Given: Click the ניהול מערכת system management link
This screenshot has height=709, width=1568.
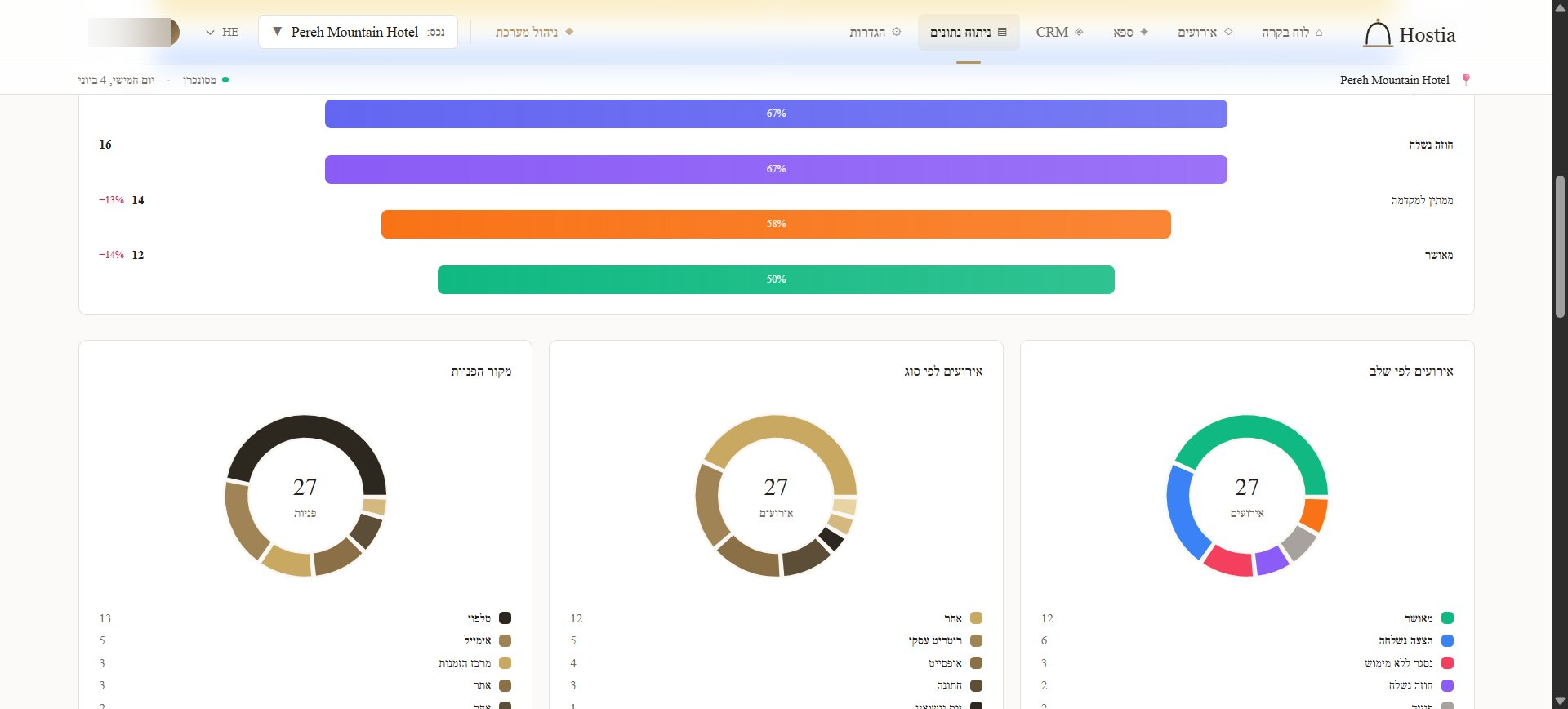Looking at the screenshot, I should pyautogui.click(x=534, y=32).
